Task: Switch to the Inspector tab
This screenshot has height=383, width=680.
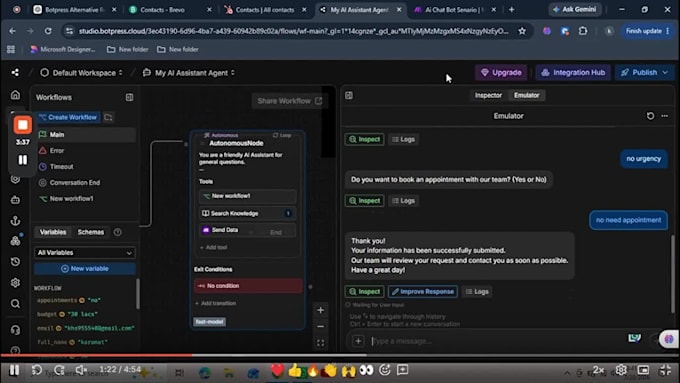Action: click(488, 95)
